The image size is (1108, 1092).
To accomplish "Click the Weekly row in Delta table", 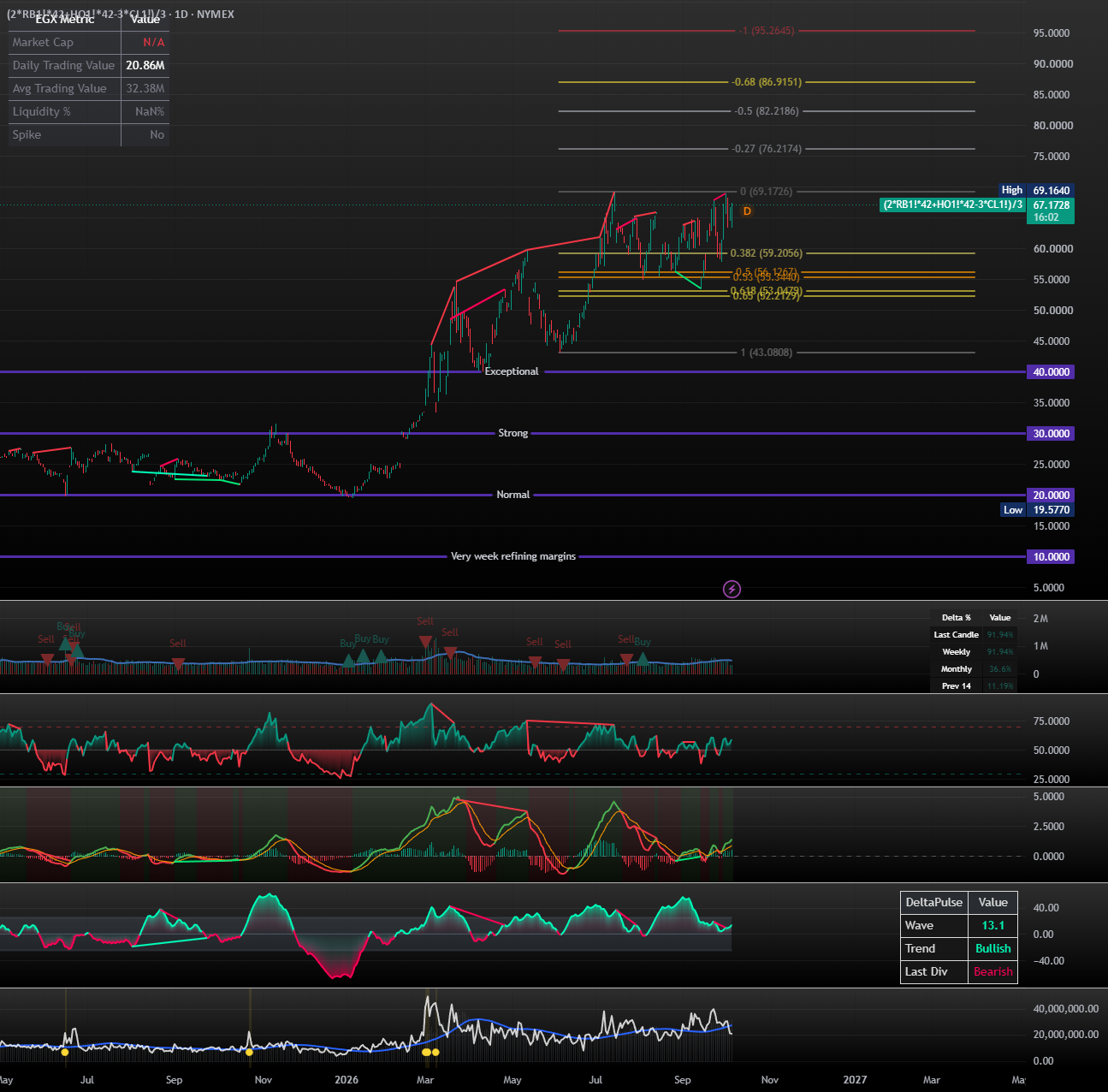I will [x=973, y=652].
